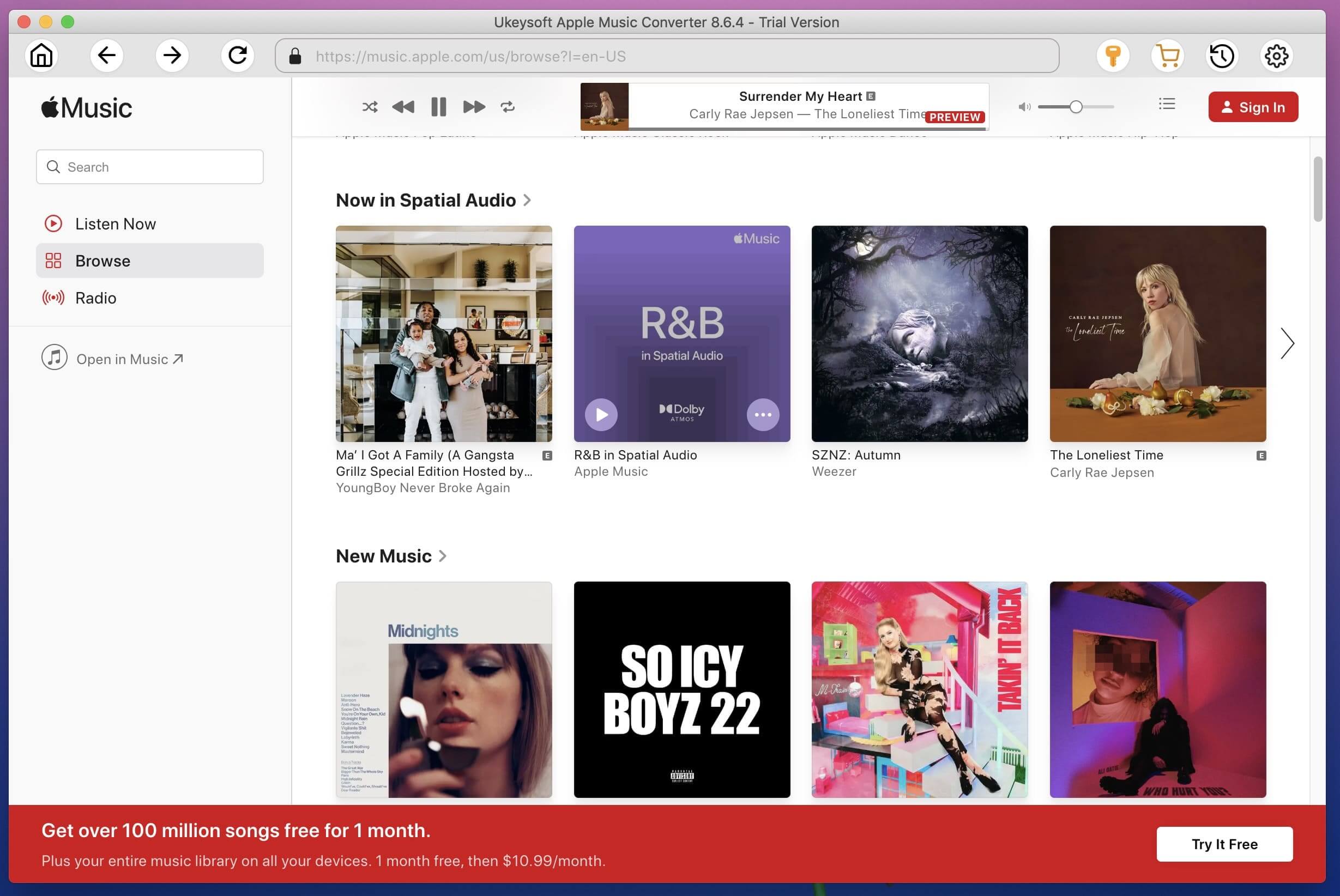This screenshot has height=896, width=1340.
Task: Click the Search input field
Action: tap(149, 166)
